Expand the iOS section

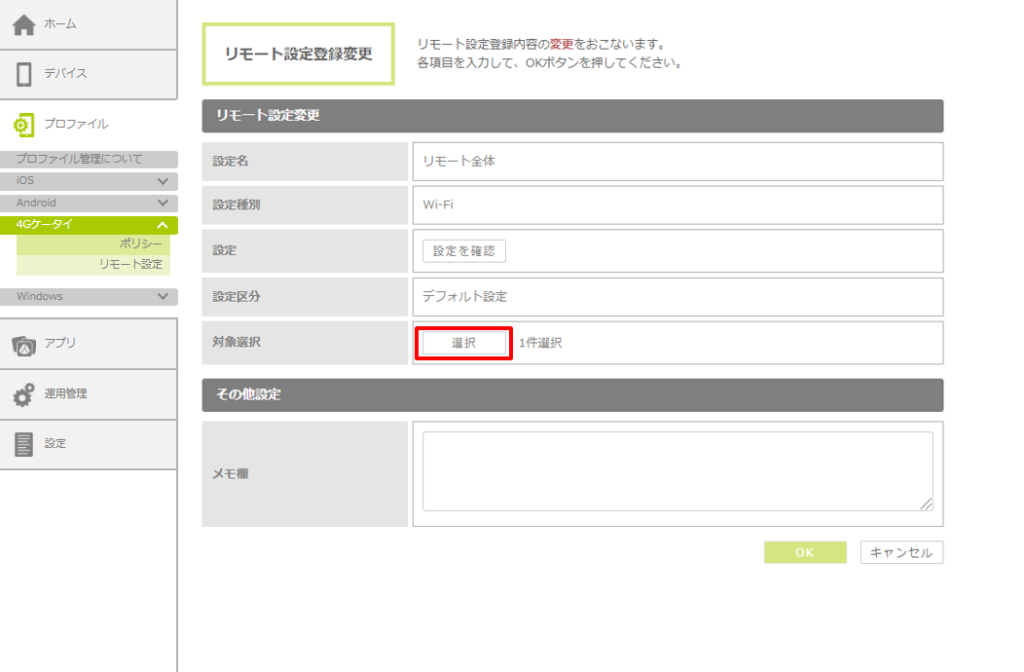(162, 181)
